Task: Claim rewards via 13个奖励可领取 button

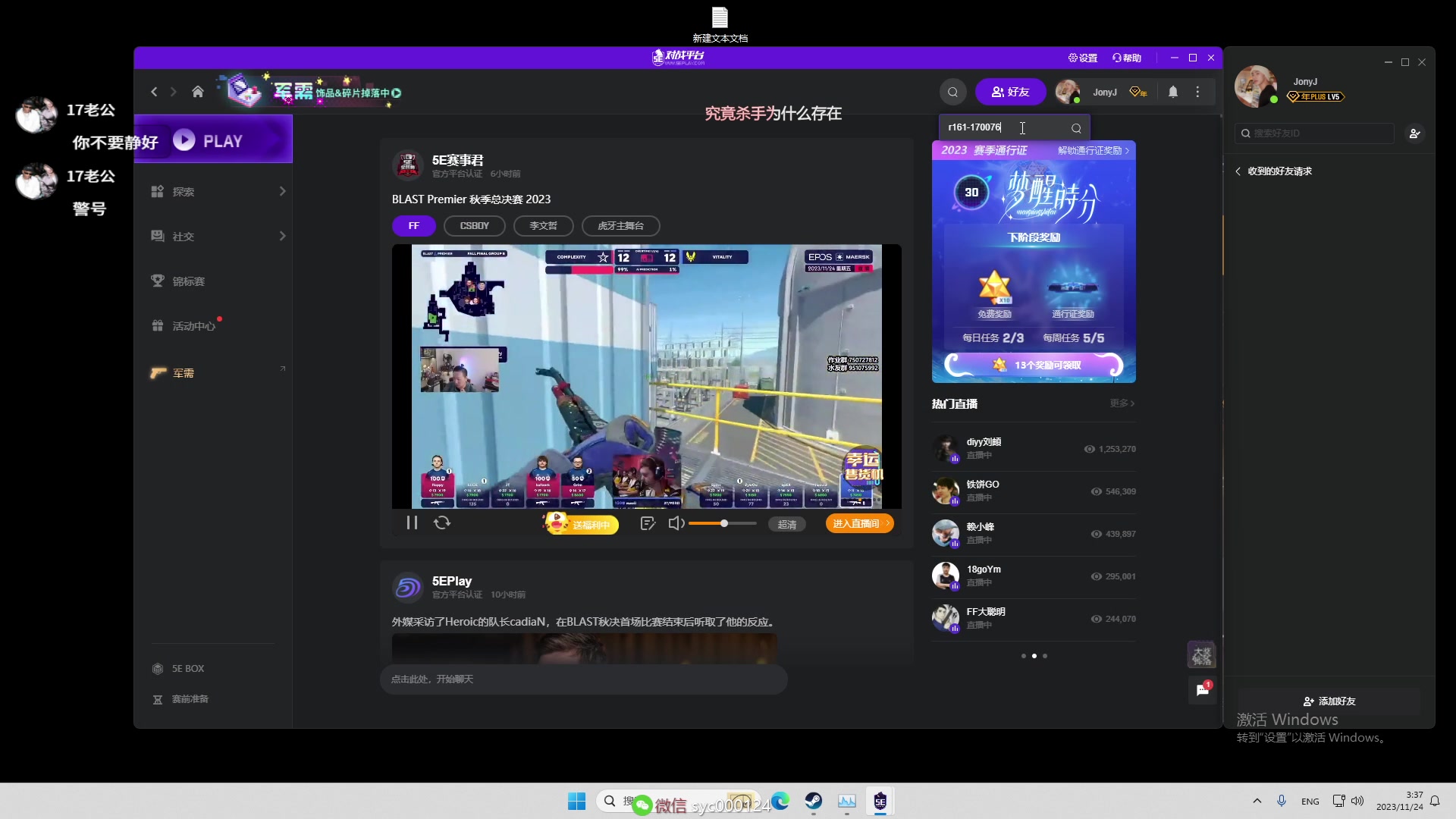Action: tap(1034, 365)
